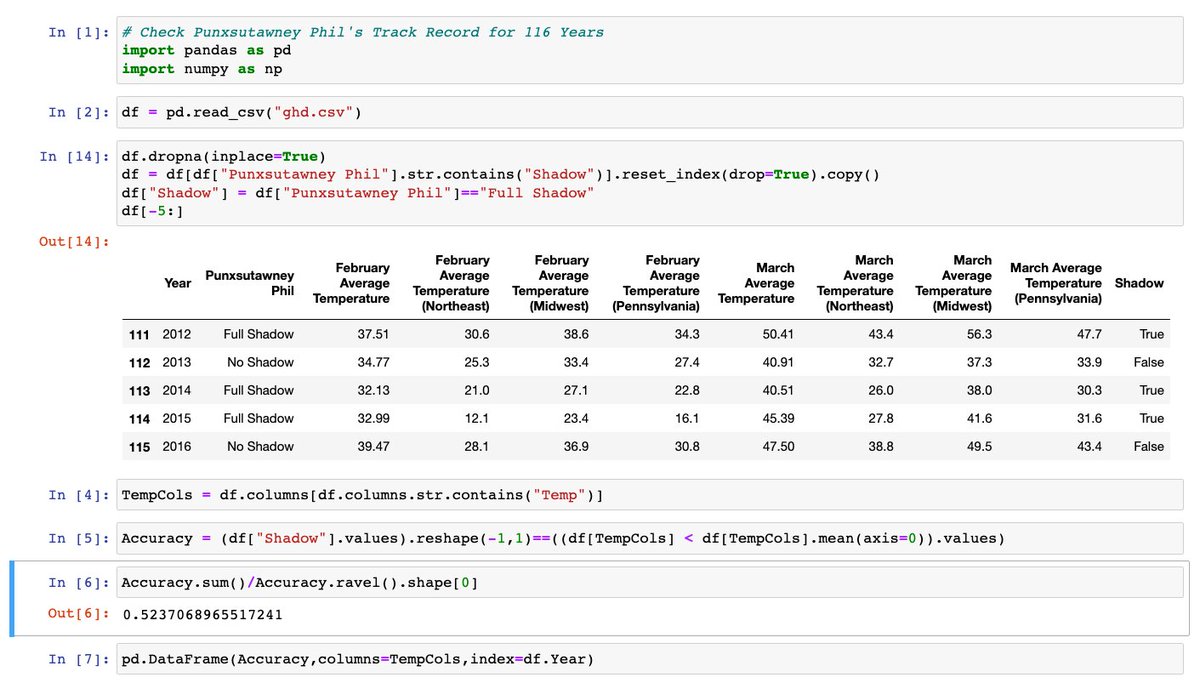Click the February Average Temperature (Midwest) header
Screen dimensions: 1200x683
pyautogui.click(x=550, y=283)
